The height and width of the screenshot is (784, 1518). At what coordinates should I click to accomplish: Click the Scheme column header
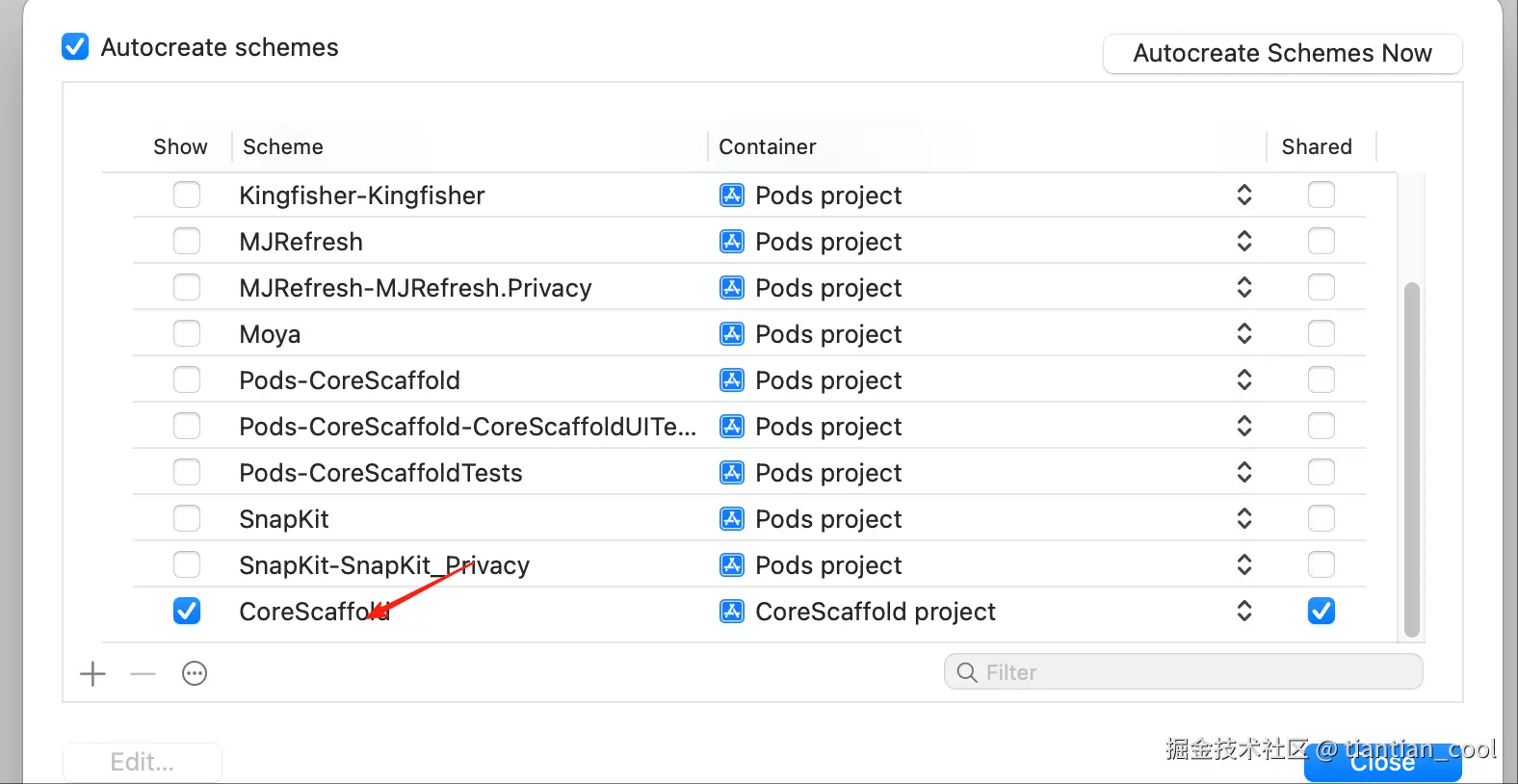point(283,146)
